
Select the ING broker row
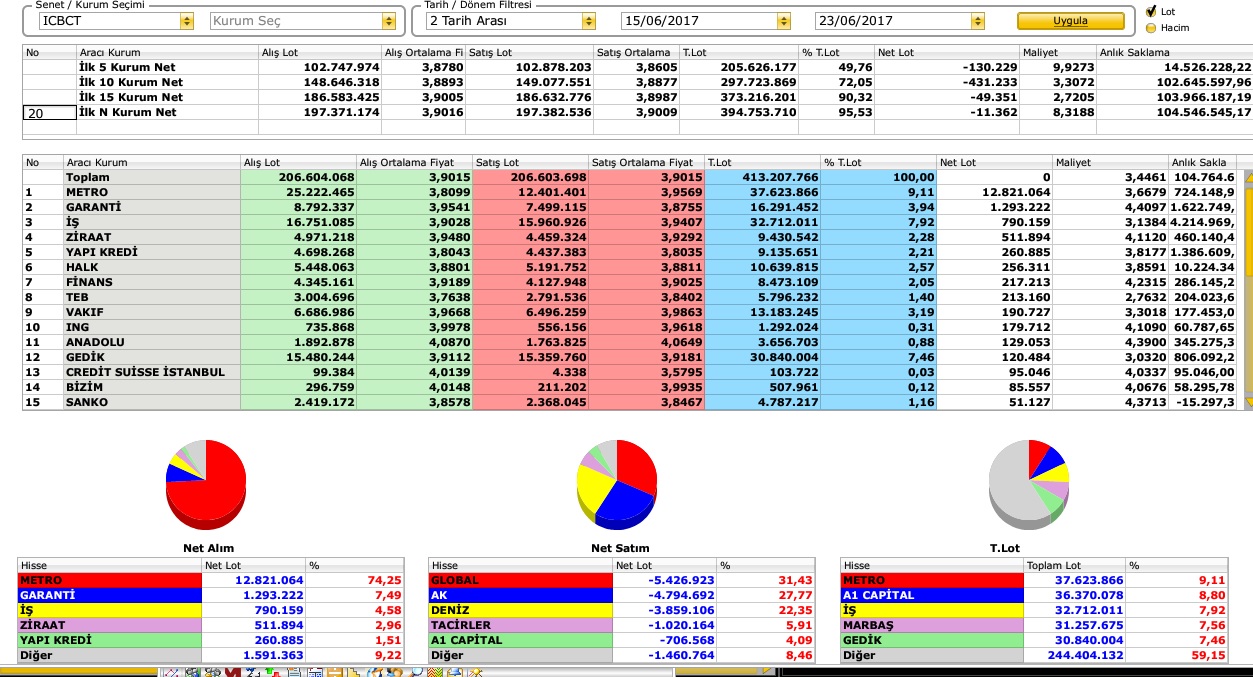click(630, 327)
